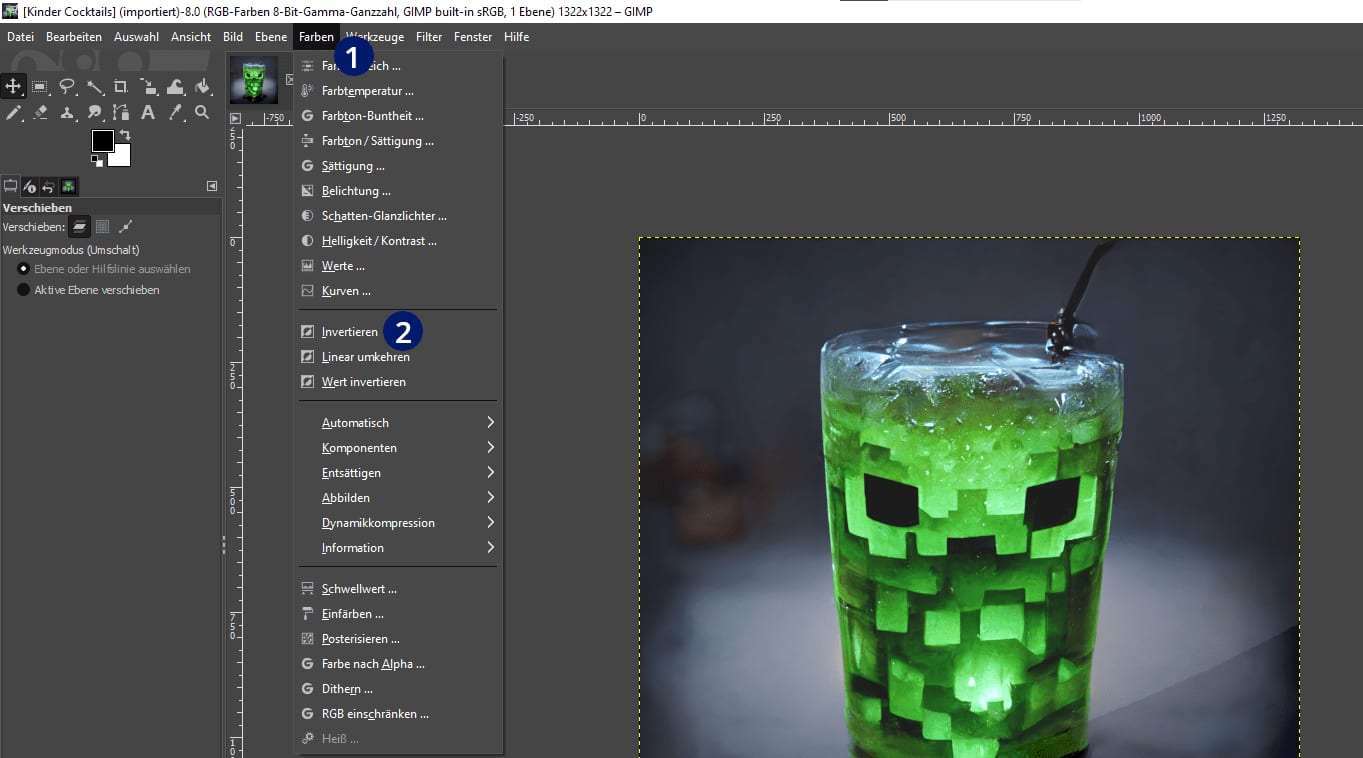Image resolution: width=1363 pixels, height=758 pixels.
Task: Close the open image tab
Action: 289,80
